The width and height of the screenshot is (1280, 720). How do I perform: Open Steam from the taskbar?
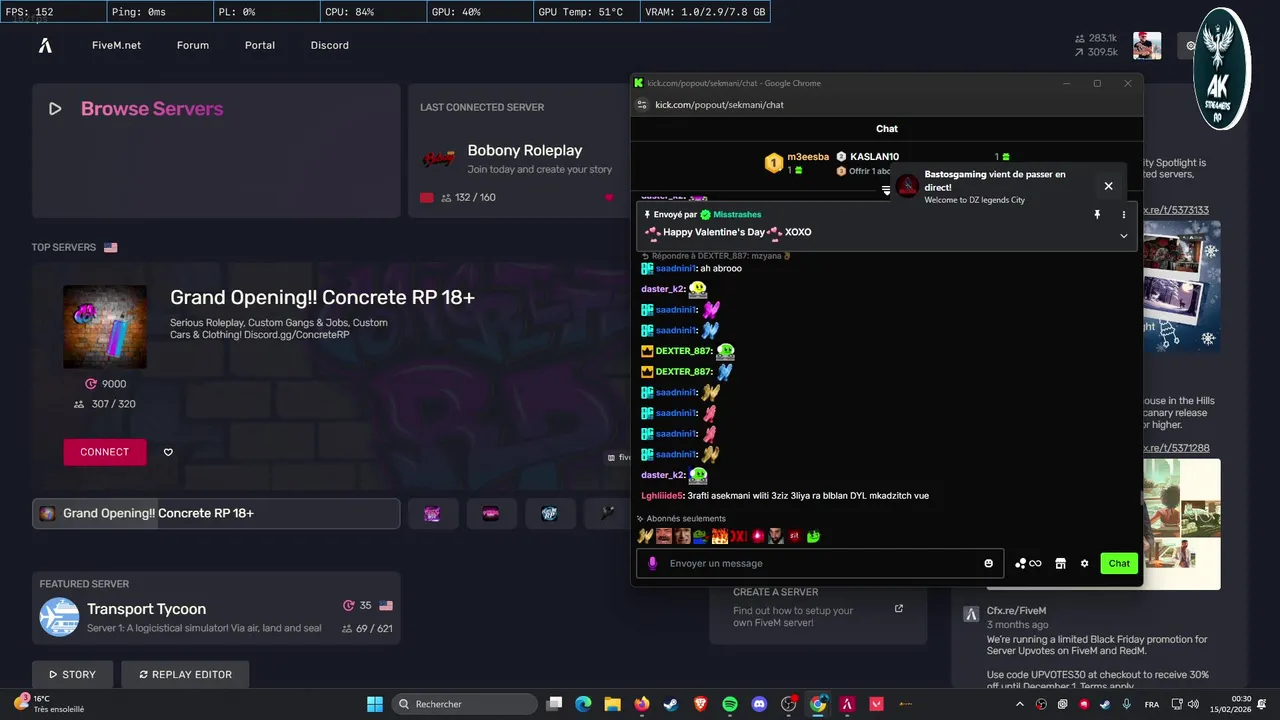coord(671,704)
